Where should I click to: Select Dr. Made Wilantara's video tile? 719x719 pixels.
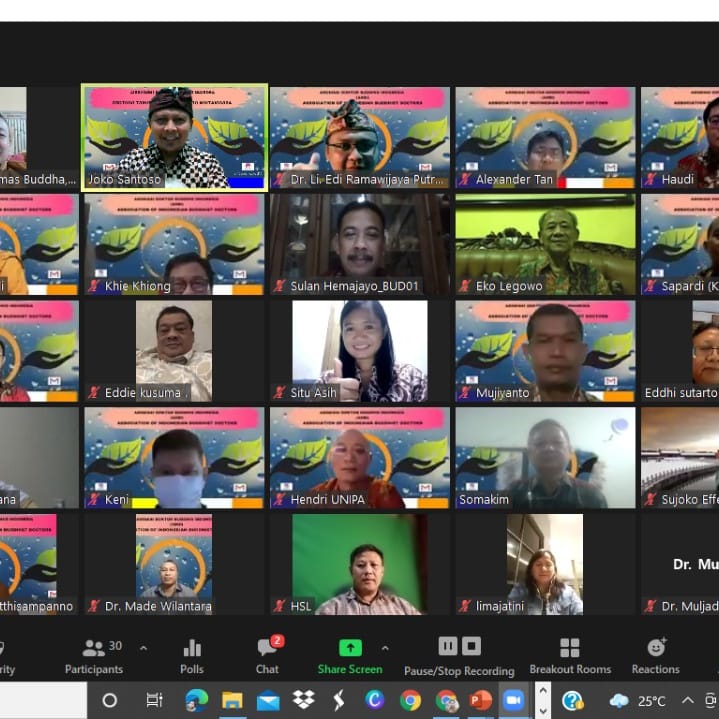tap(174, 564)
